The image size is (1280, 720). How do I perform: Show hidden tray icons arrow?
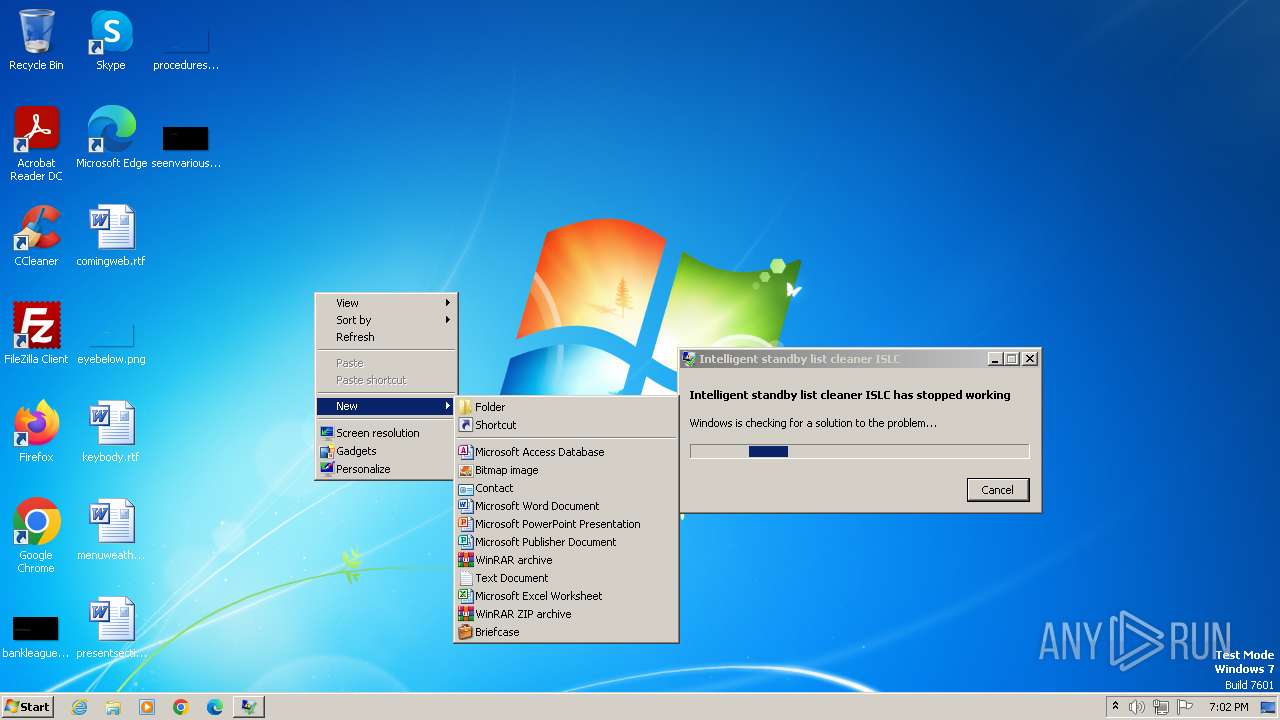tap(1115, 706)
